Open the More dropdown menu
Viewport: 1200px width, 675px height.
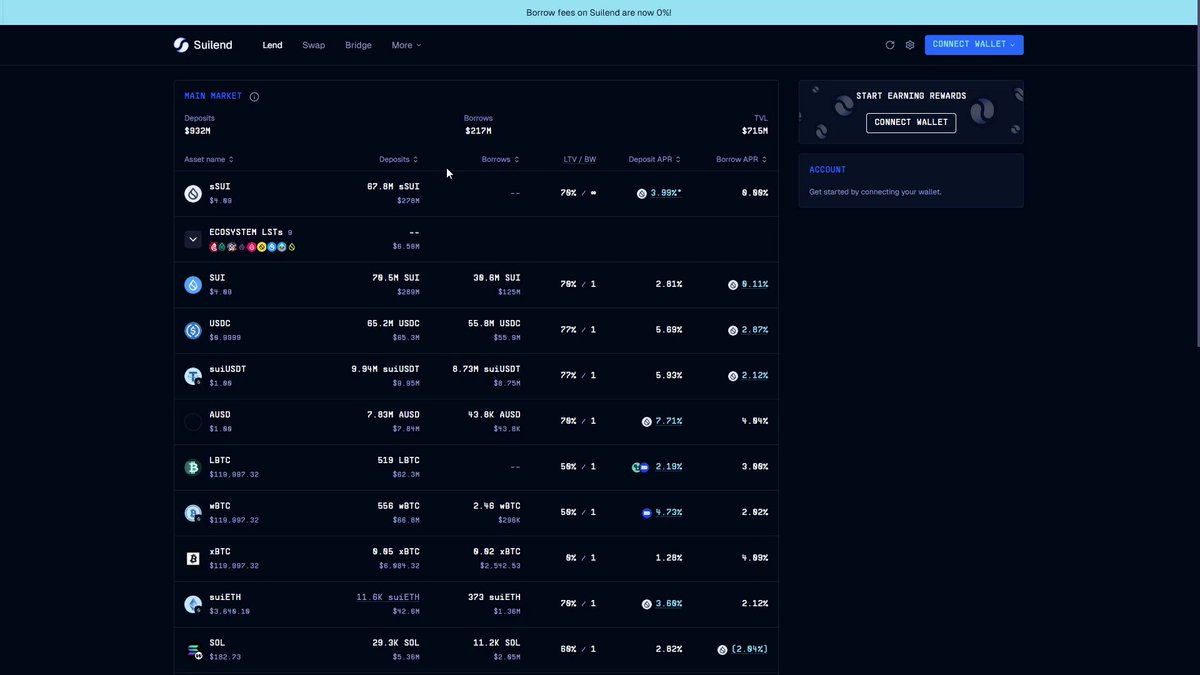(x=406, y=45)
